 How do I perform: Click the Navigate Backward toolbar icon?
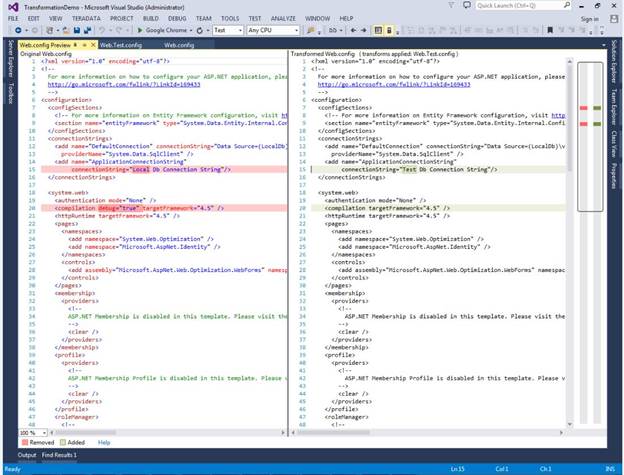[18, 30]
